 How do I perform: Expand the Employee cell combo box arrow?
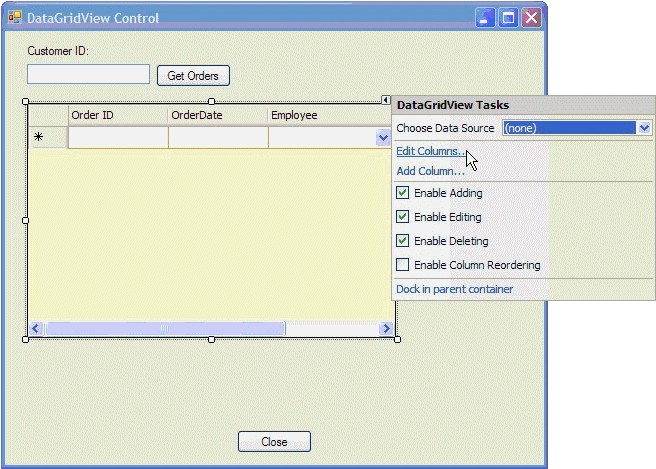383,138
